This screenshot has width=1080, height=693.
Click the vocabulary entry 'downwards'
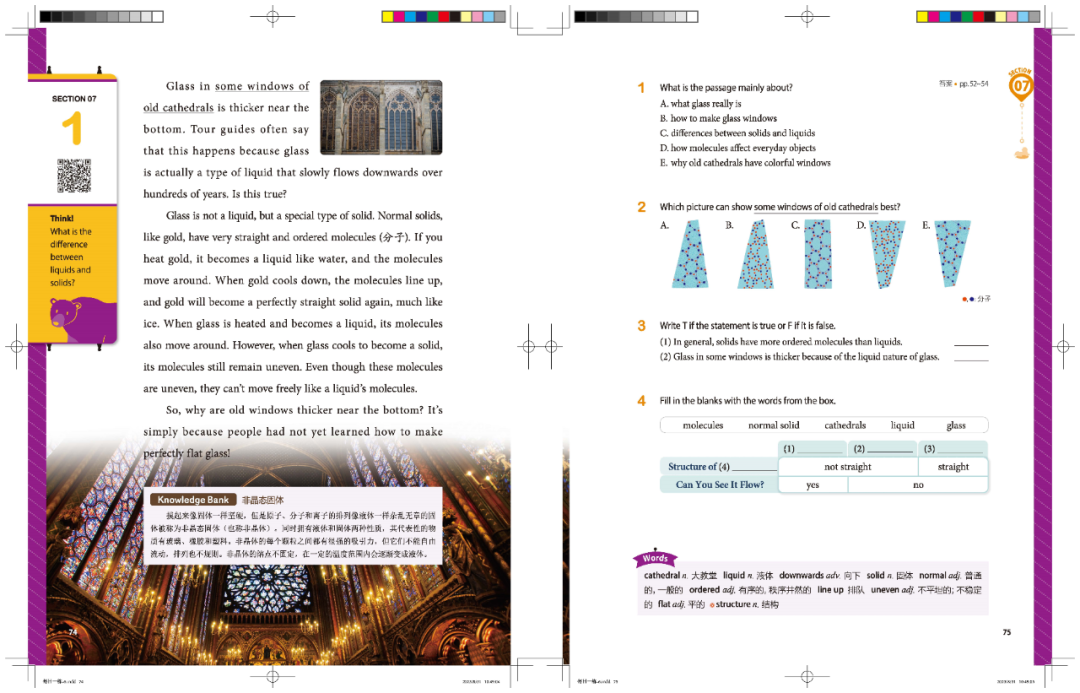802,575
